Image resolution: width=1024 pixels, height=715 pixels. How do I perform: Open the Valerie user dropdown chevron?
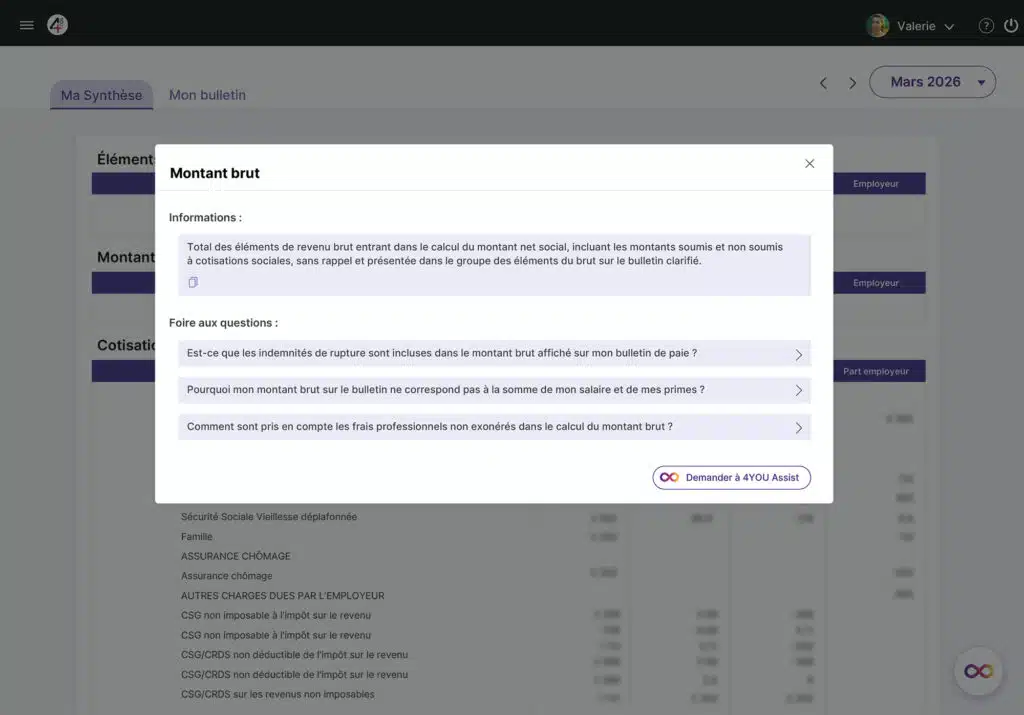click(949, 27)
